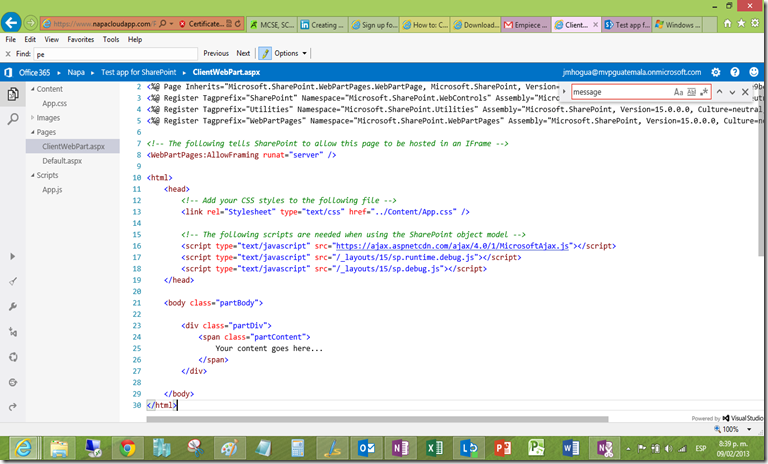Image resolution: width=768 pixels, height=464 pixels.
Task: Open Default.aspx in the file tree
Action: click(62, 161)
